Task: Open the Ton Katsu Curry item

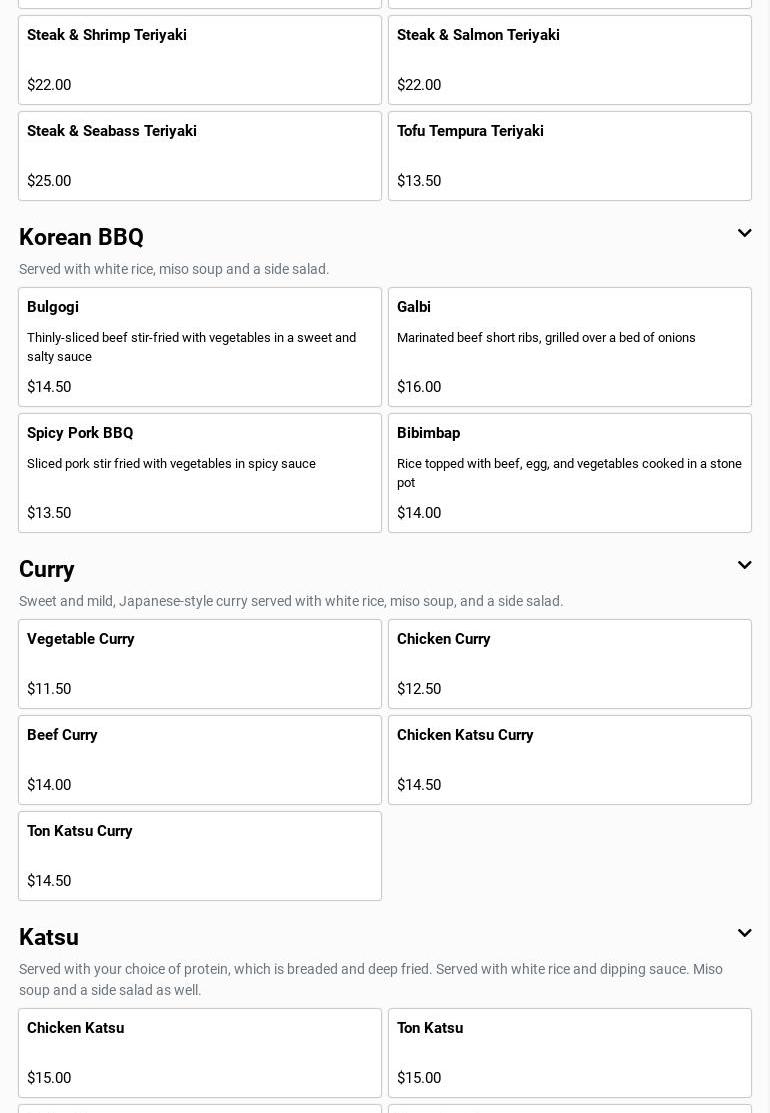Action: pos(200,856)
